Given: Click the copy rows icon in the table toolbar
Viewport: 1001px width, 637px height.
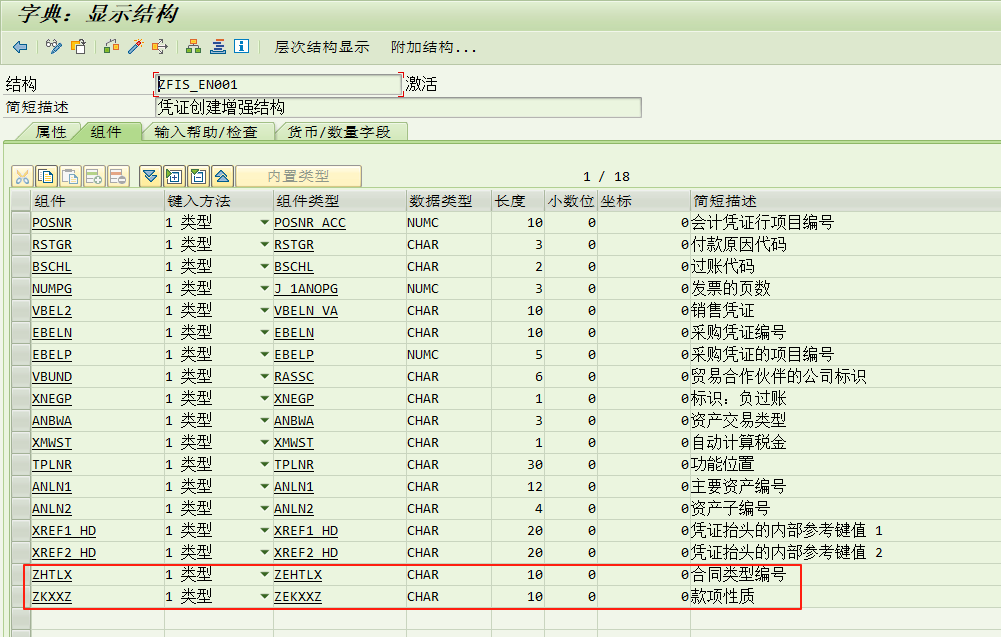Looking at the screenshot, I should (x=44, y=176).
